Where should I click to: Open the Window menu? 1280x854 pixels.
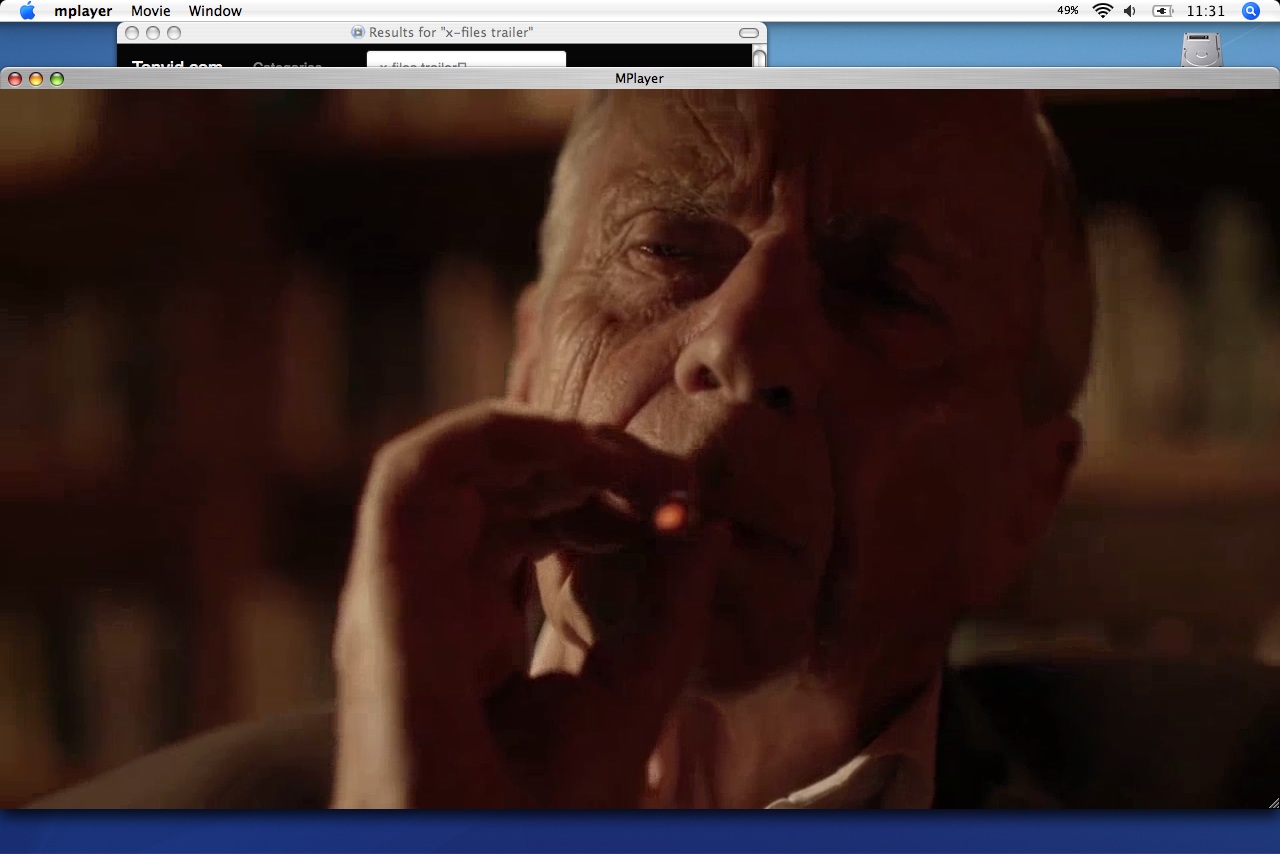(x=215, y=11)
